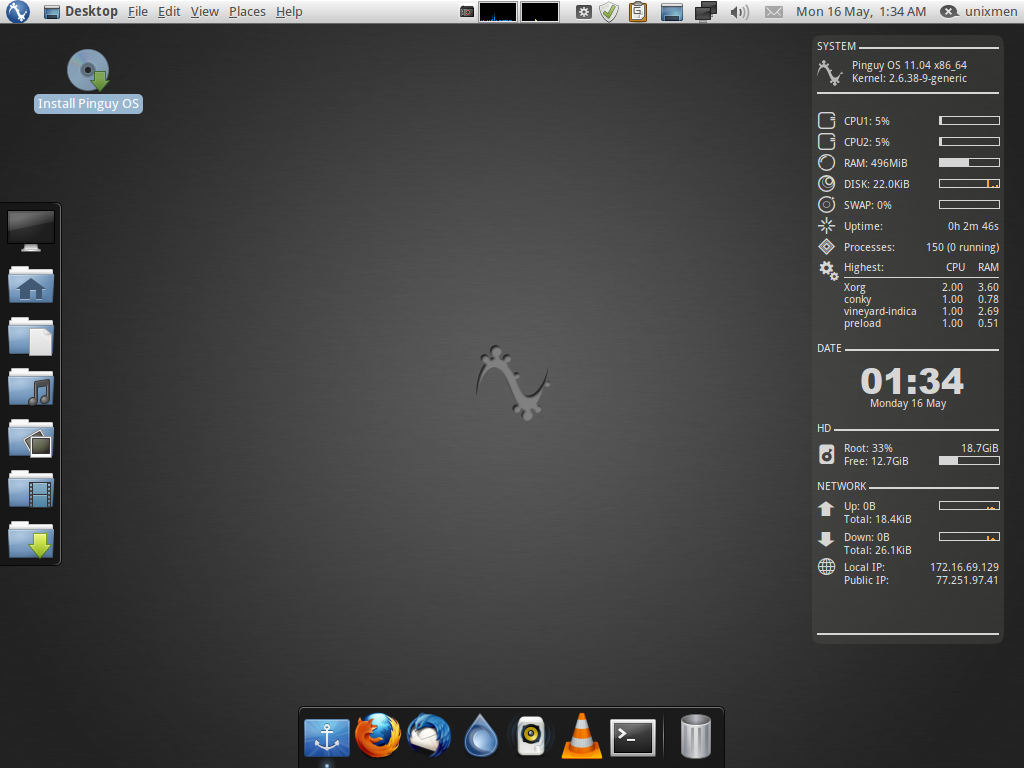Viewport: 1024px width, 768px height.
Task: Click the gears icon beside Highest
Action: point(829,270)
